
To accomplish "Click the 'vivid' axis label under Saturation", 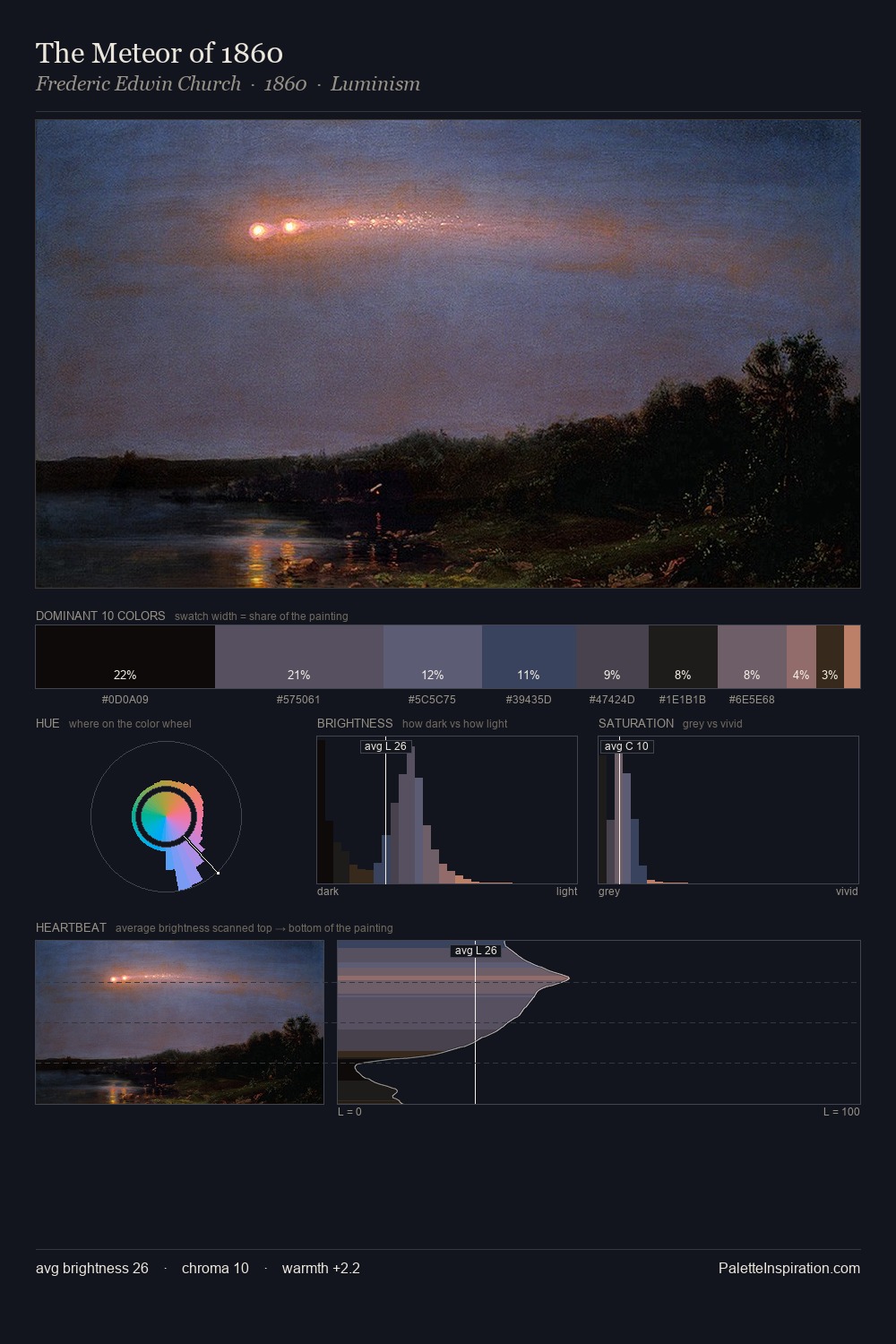I will point(847,891).
